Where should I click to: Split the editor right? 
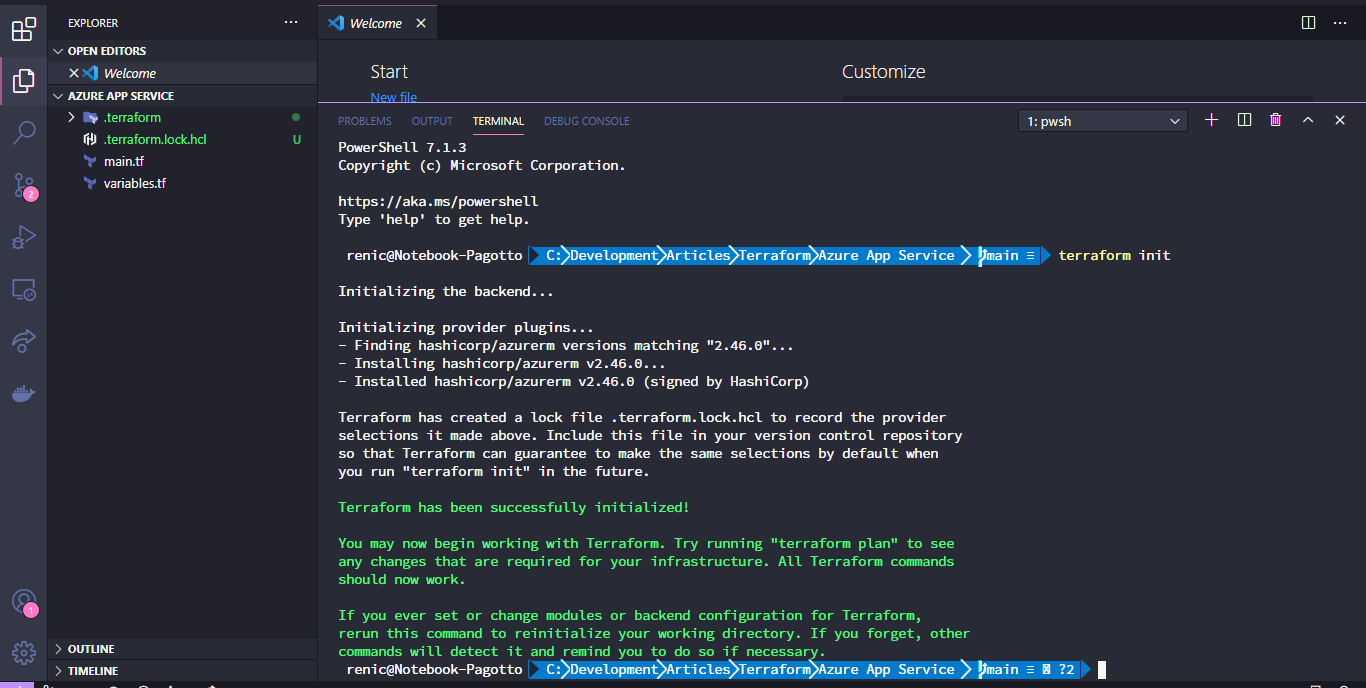pyautogui.click(x=1309, y=22)
